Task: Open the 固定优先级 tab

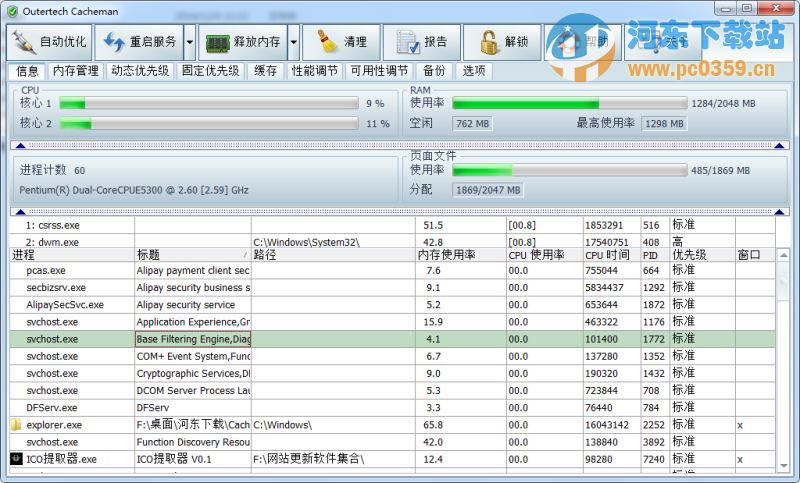Action: point(210,71)
